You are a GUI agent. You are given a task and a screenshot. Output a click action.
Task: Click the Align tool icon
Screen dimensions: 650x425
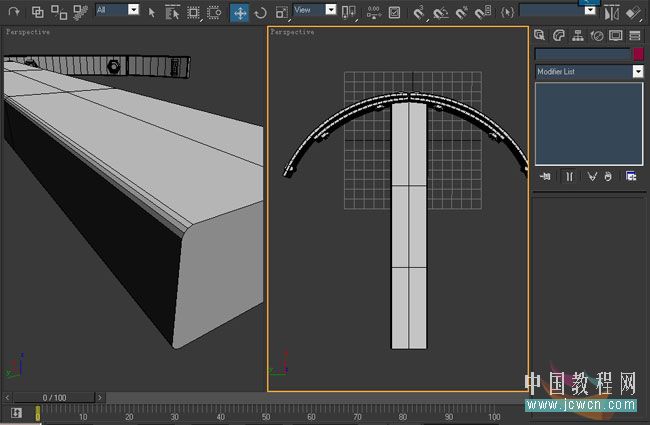(633, 13)
